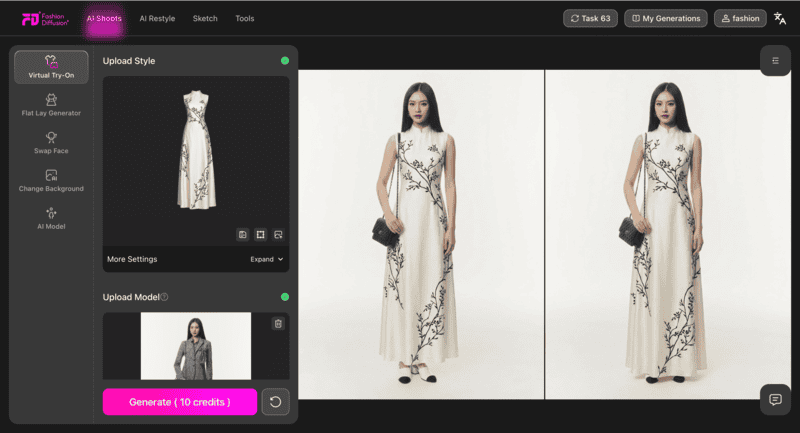Open the Fashion Diffusion logo home
800x433 pixels.
point(45,19)
